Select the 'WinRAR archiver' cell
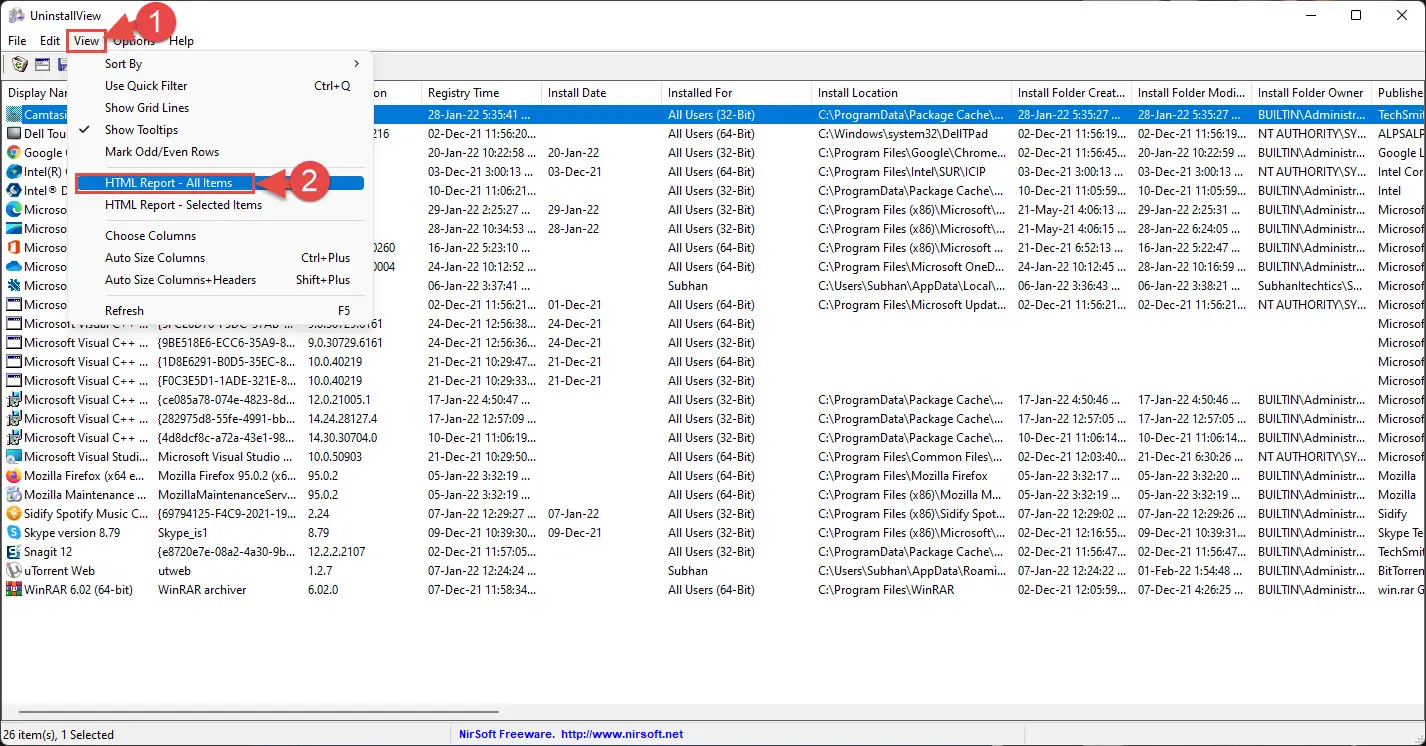The width and height of the screenshot is (1426, 746). click(202, 590)
